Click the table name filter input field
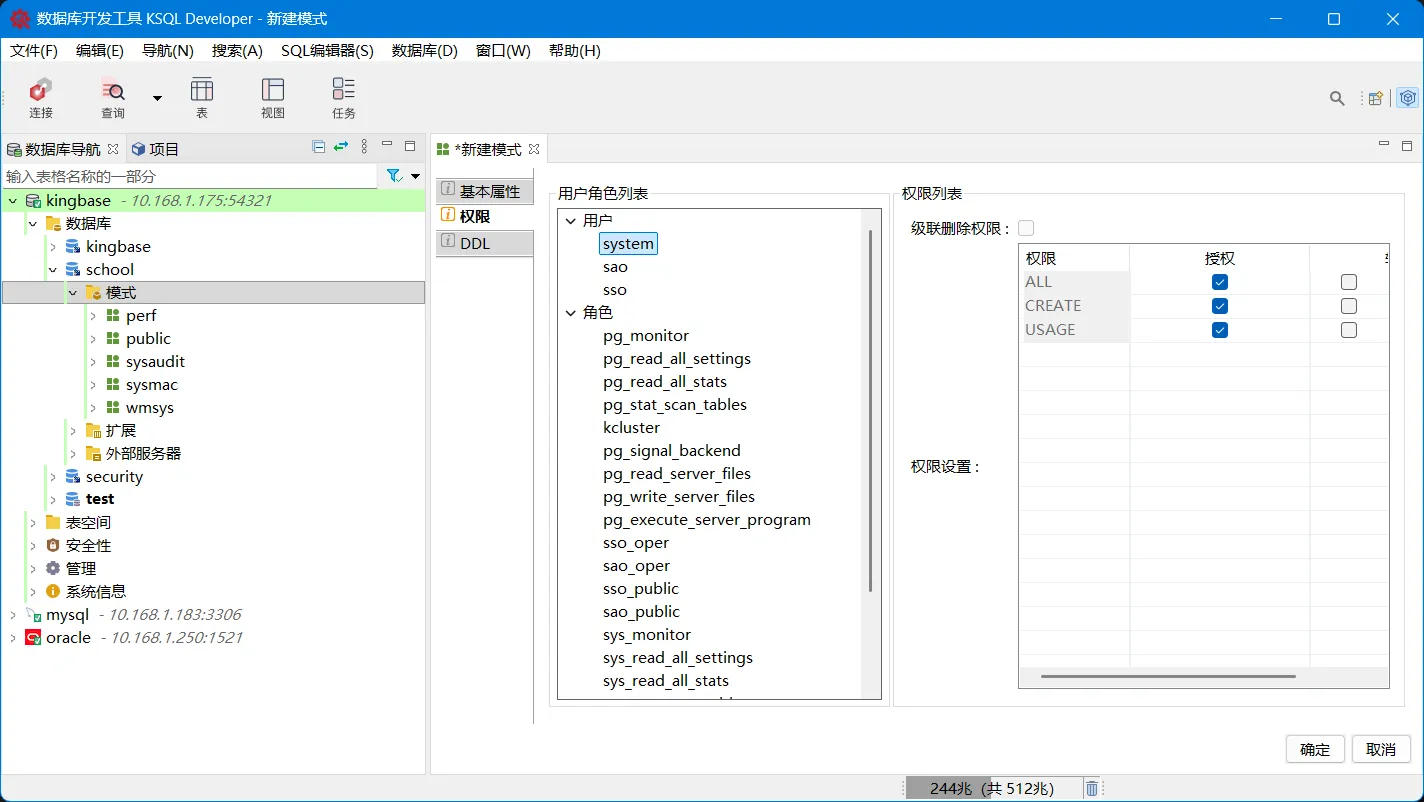The image size is (1424, 802). 190,175
